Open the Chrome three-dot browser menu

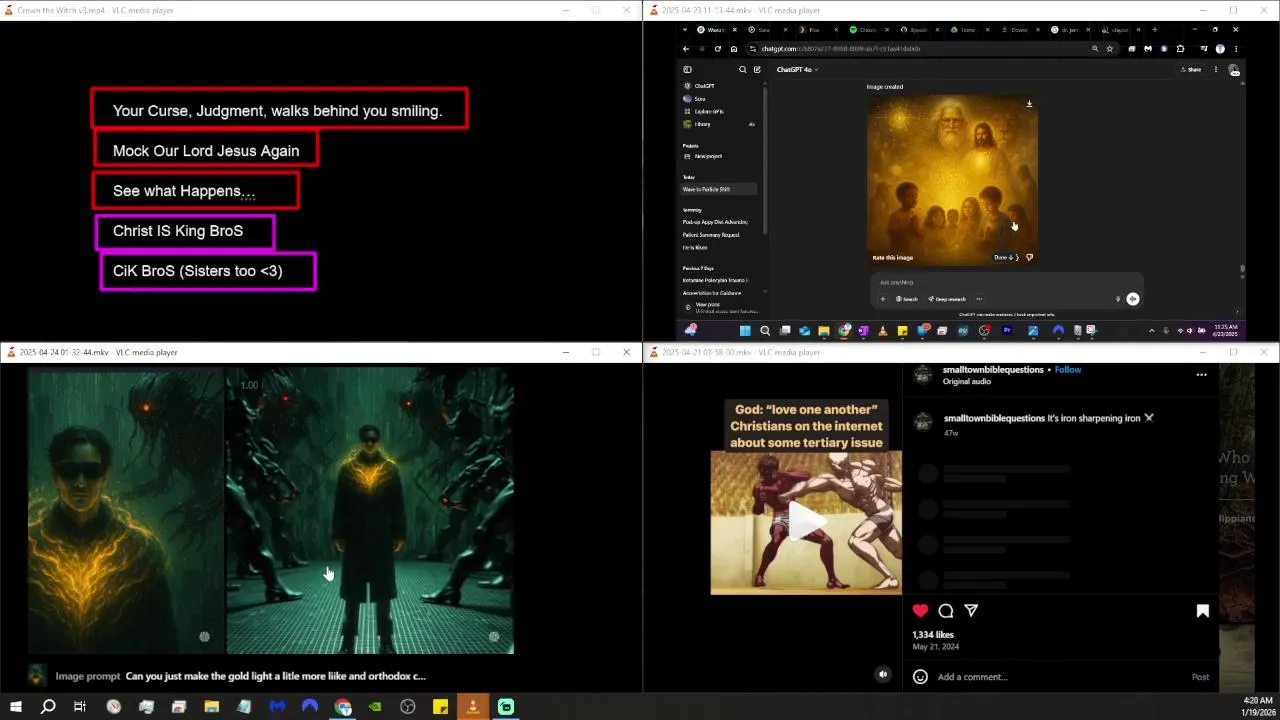click(x=1236, y=49)
